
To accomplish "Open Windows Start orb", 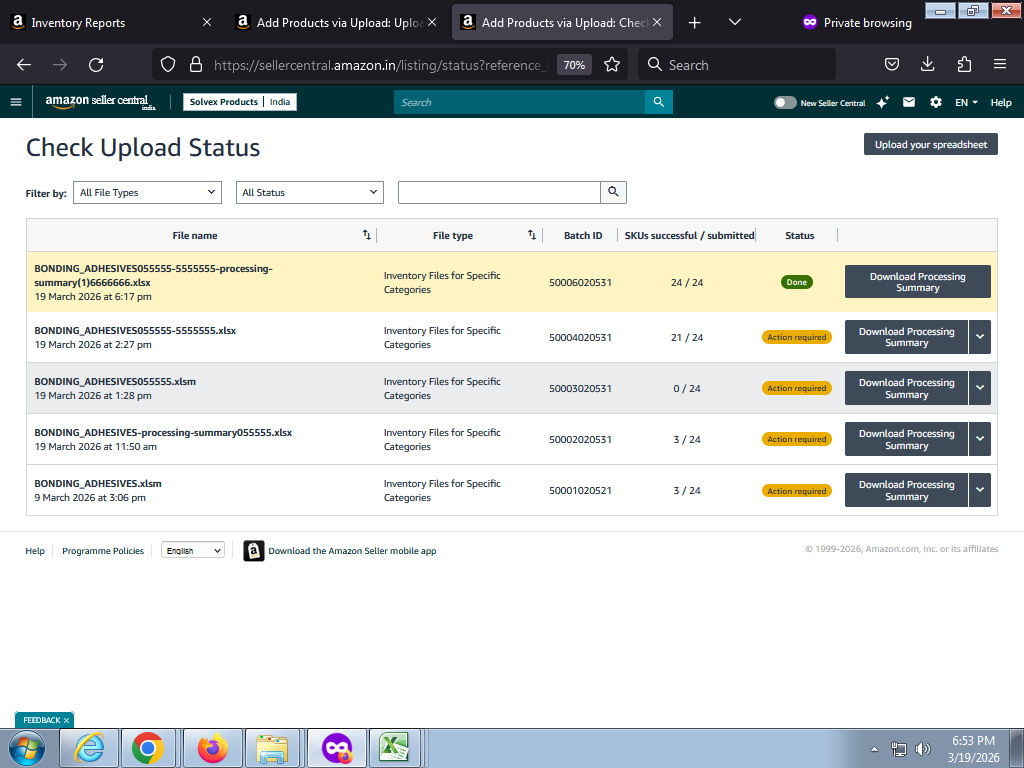I will coord(27,748).
